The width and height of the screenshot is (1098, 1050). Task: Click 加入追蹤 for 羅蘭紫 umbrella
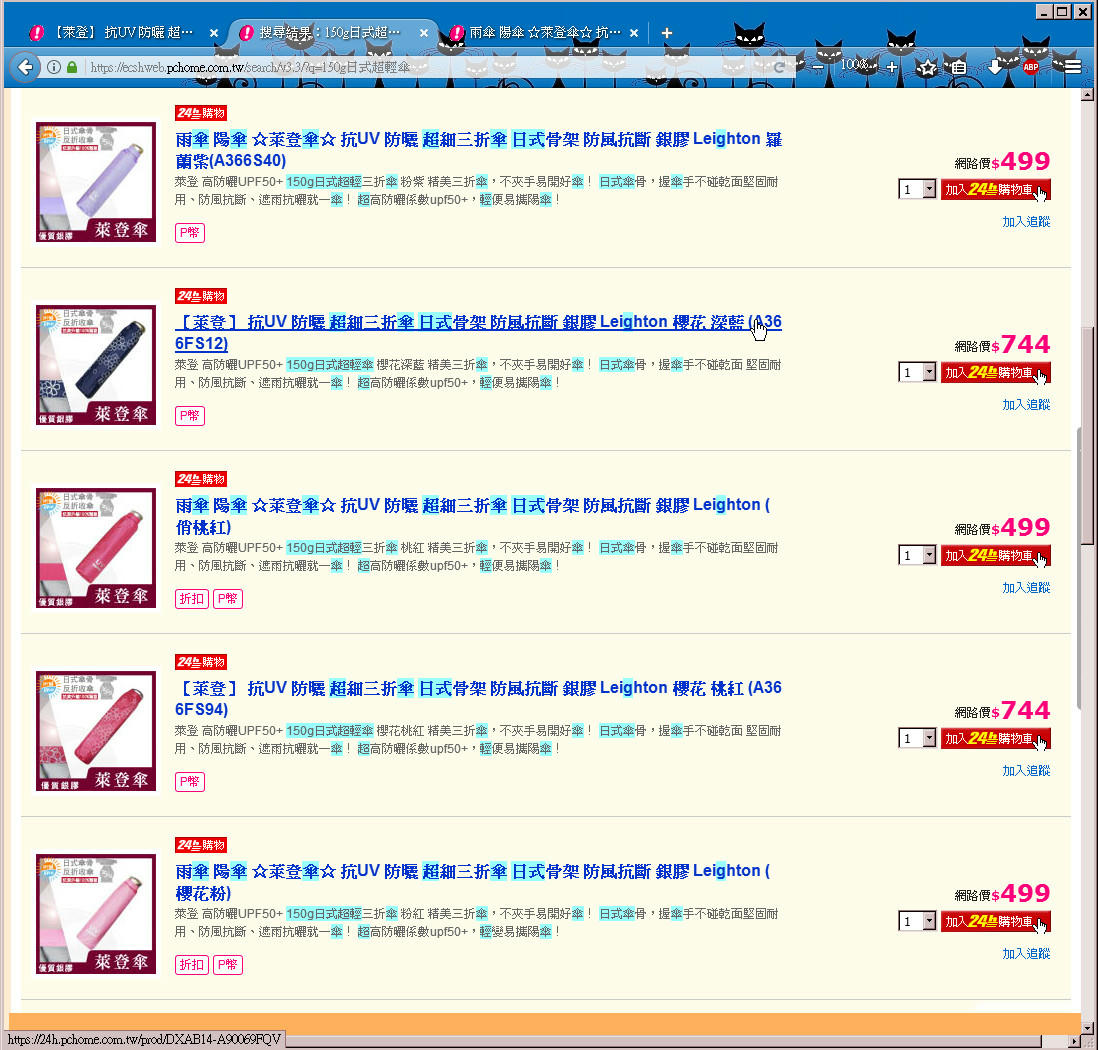(x=1026, y=221)
